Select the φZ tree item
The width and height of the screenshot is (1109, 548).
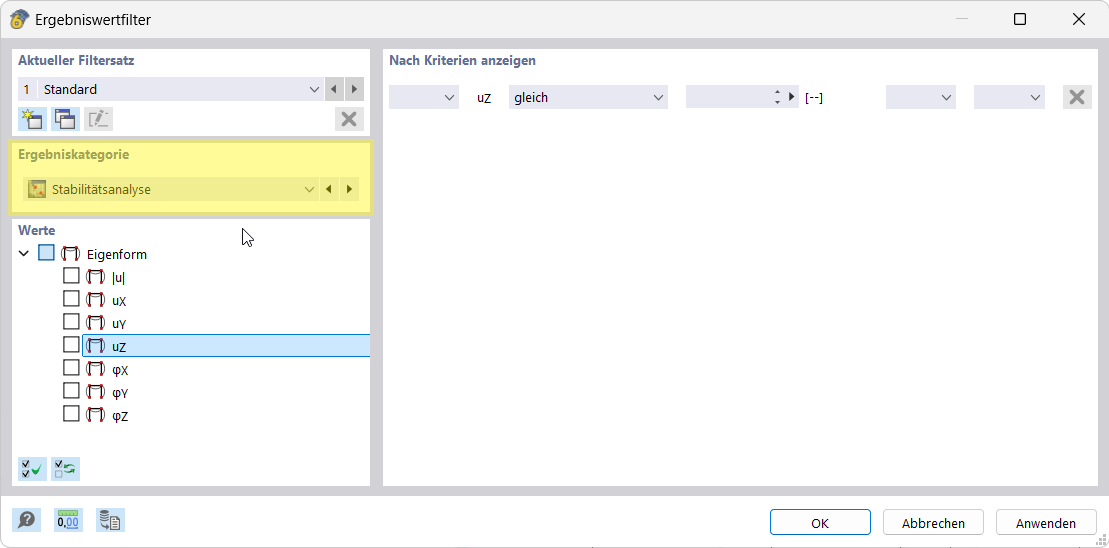[x=119, y=415]
